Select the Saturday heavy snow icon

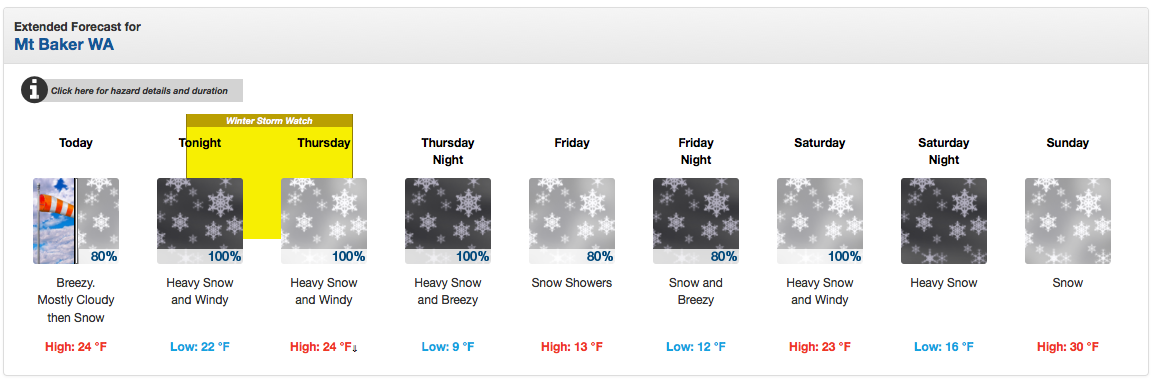820,221
